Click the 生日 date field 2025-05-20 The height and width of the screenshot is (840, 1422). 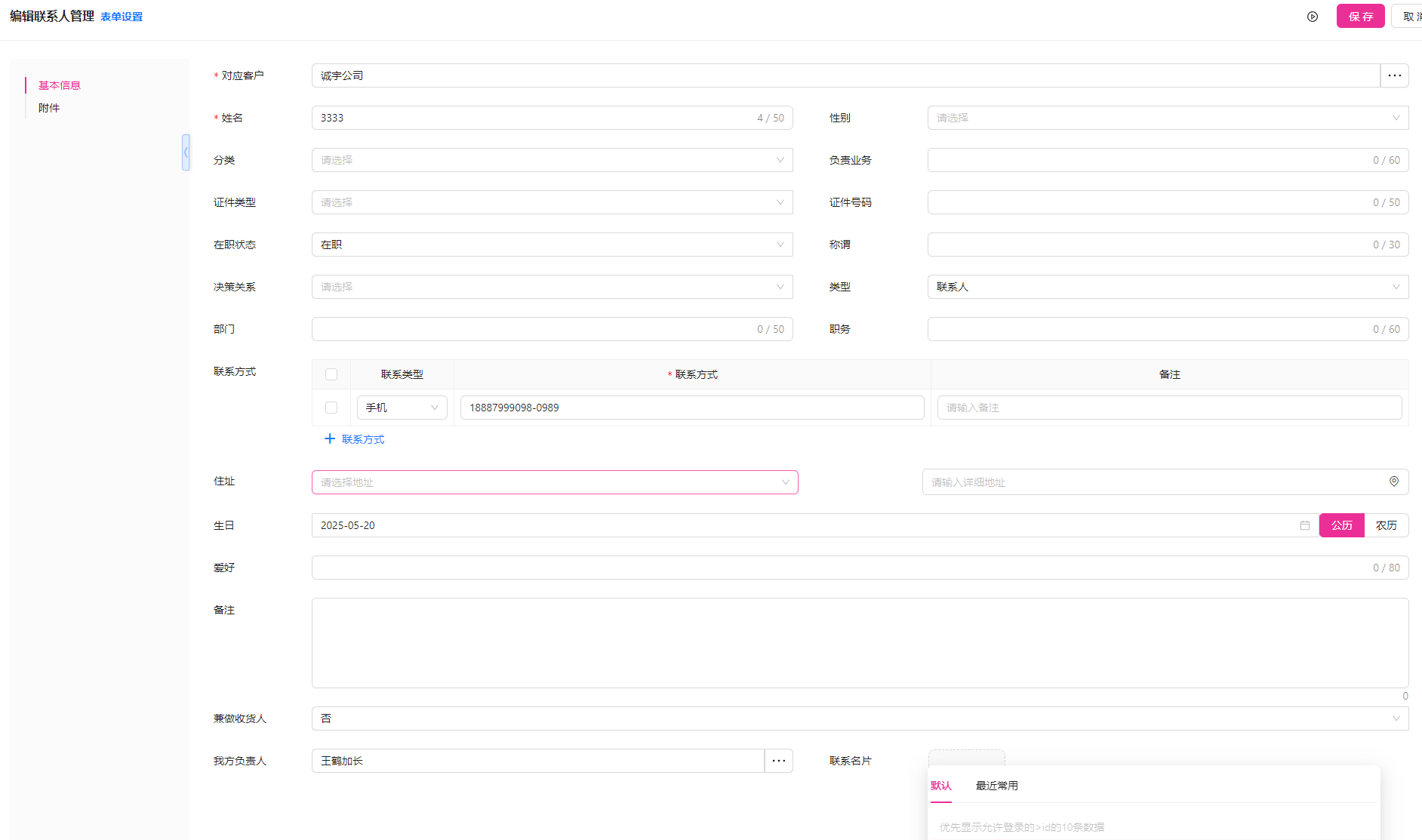(x=815, y=525)
